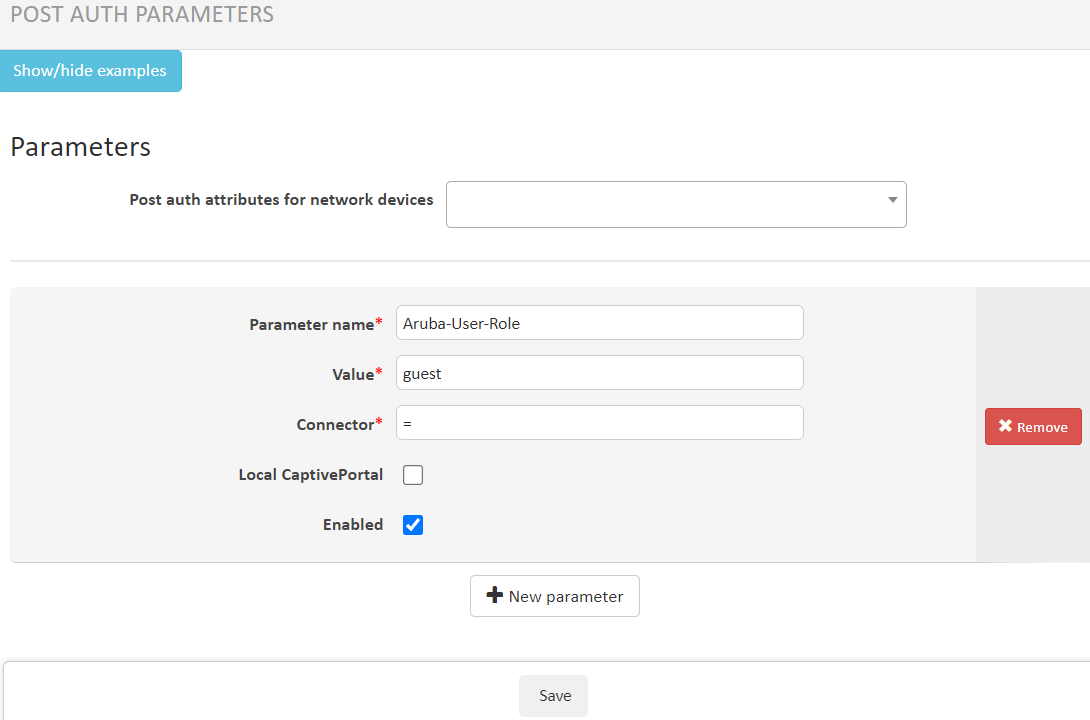Screen dimensions: 1090x720
Task: Open Post auth attributes dropdown arrow
Action: coord(892,200)
